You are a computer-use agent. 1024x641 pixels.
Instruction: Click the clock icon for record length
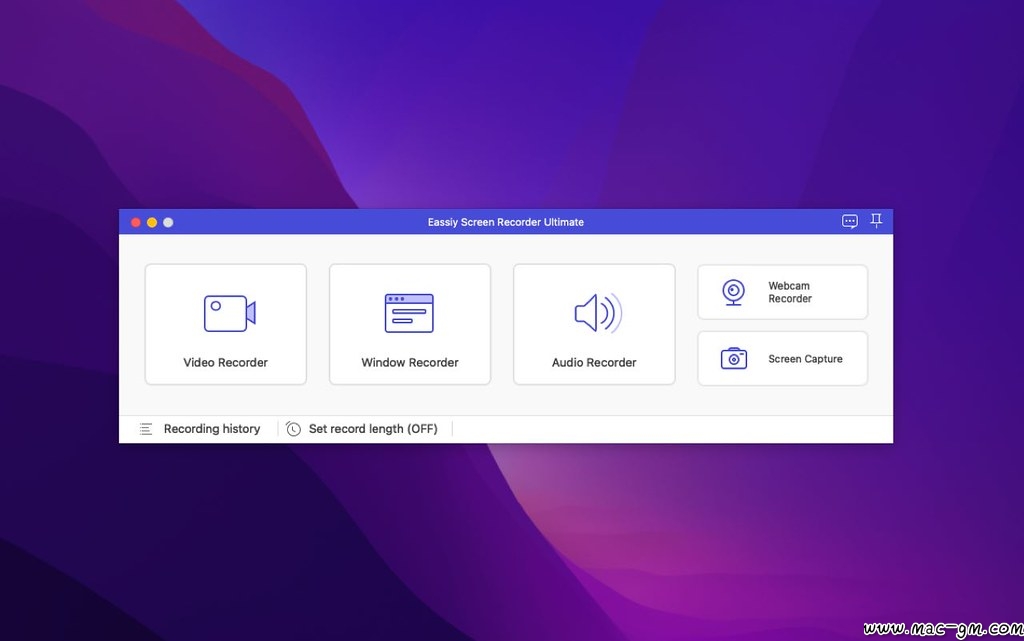tap(293, 429)
